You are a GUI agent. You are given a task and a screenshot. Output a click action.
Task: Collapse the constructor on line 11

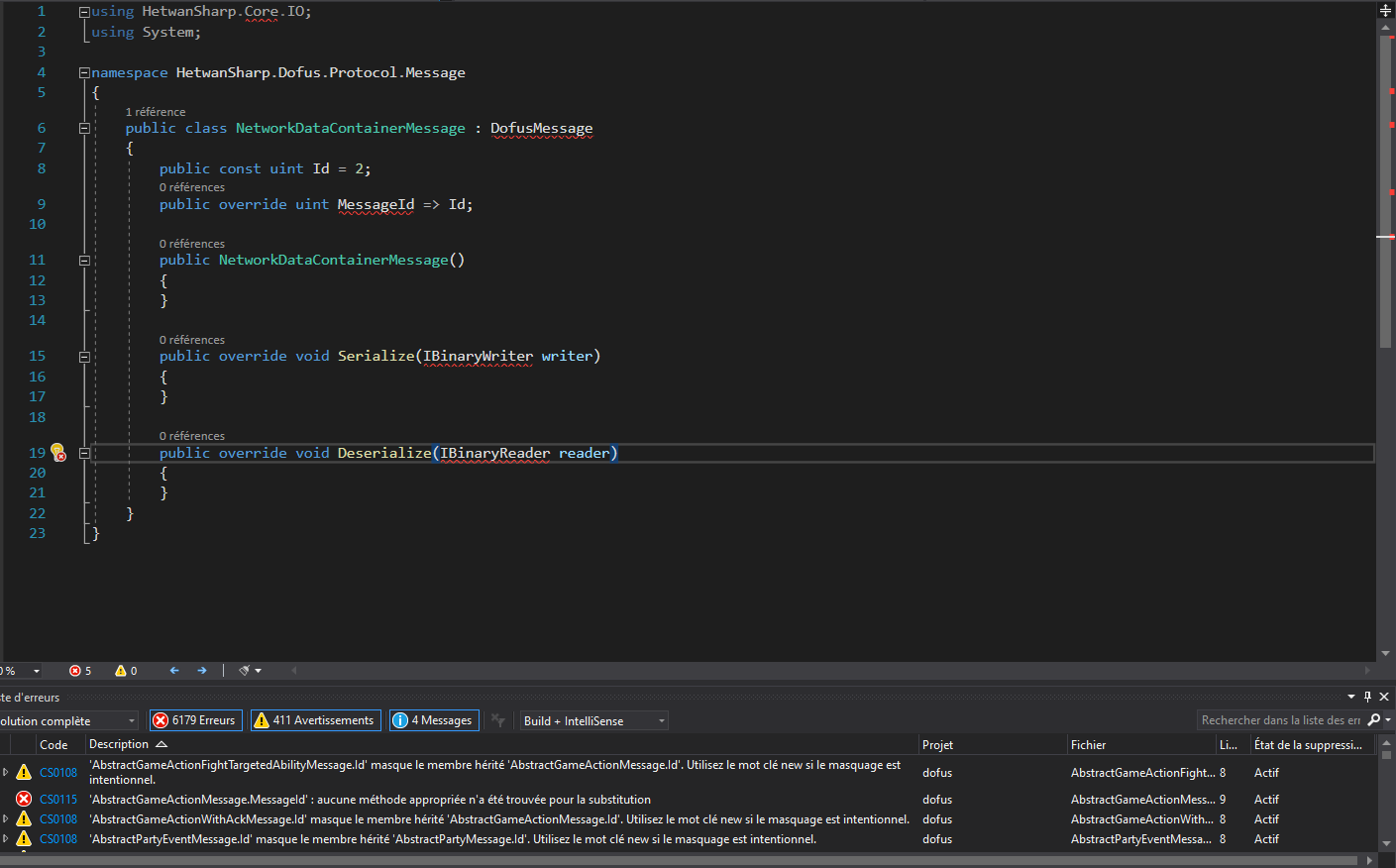pyautogui.click(x=84, y=260)
